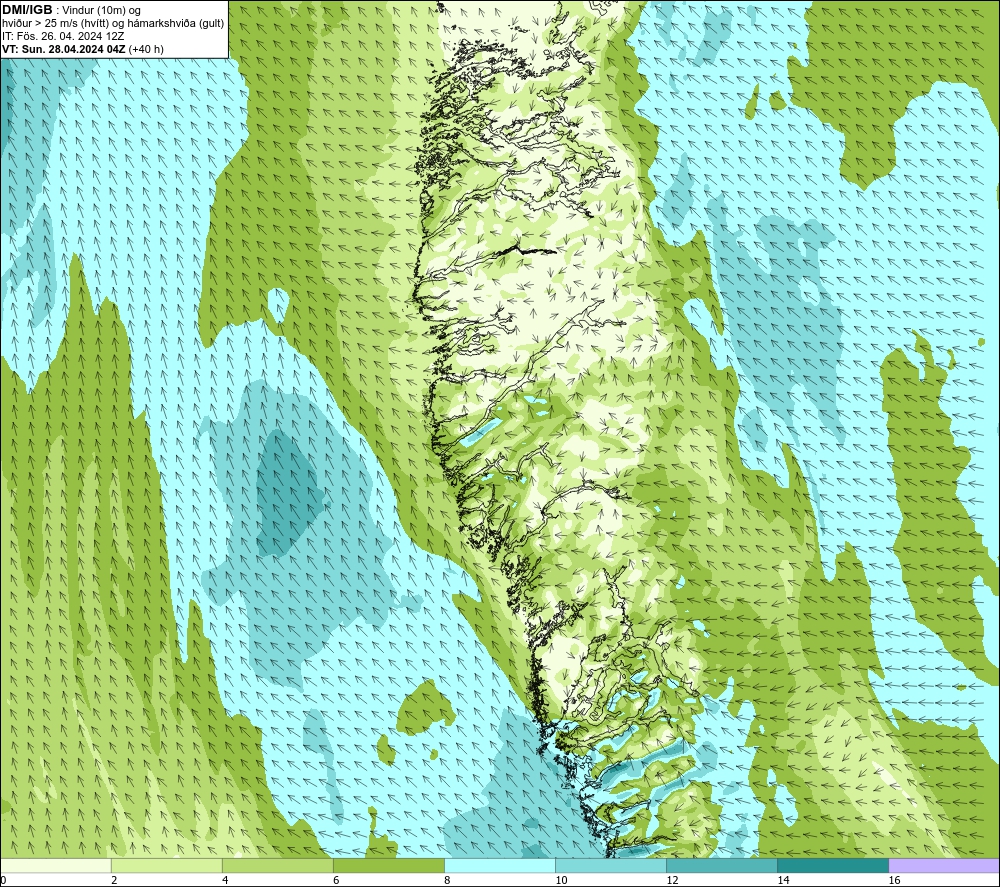Click the turquoise 10–12 m/s legend swatch
Viewport: 1000px width, 887px height.
[x=610, y=865]
